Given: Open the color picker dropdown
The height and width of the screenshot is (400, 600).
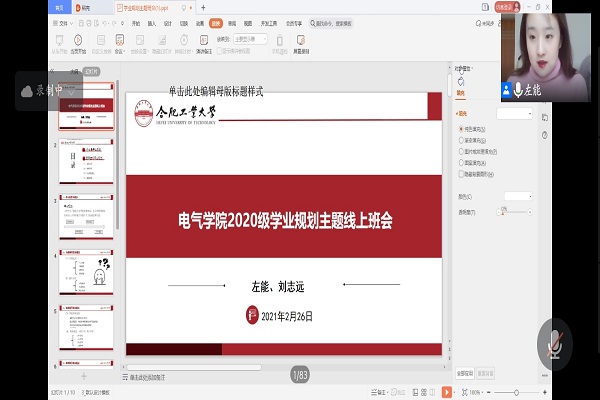Looking at the screenshot, I should click(x=518, y=196).
